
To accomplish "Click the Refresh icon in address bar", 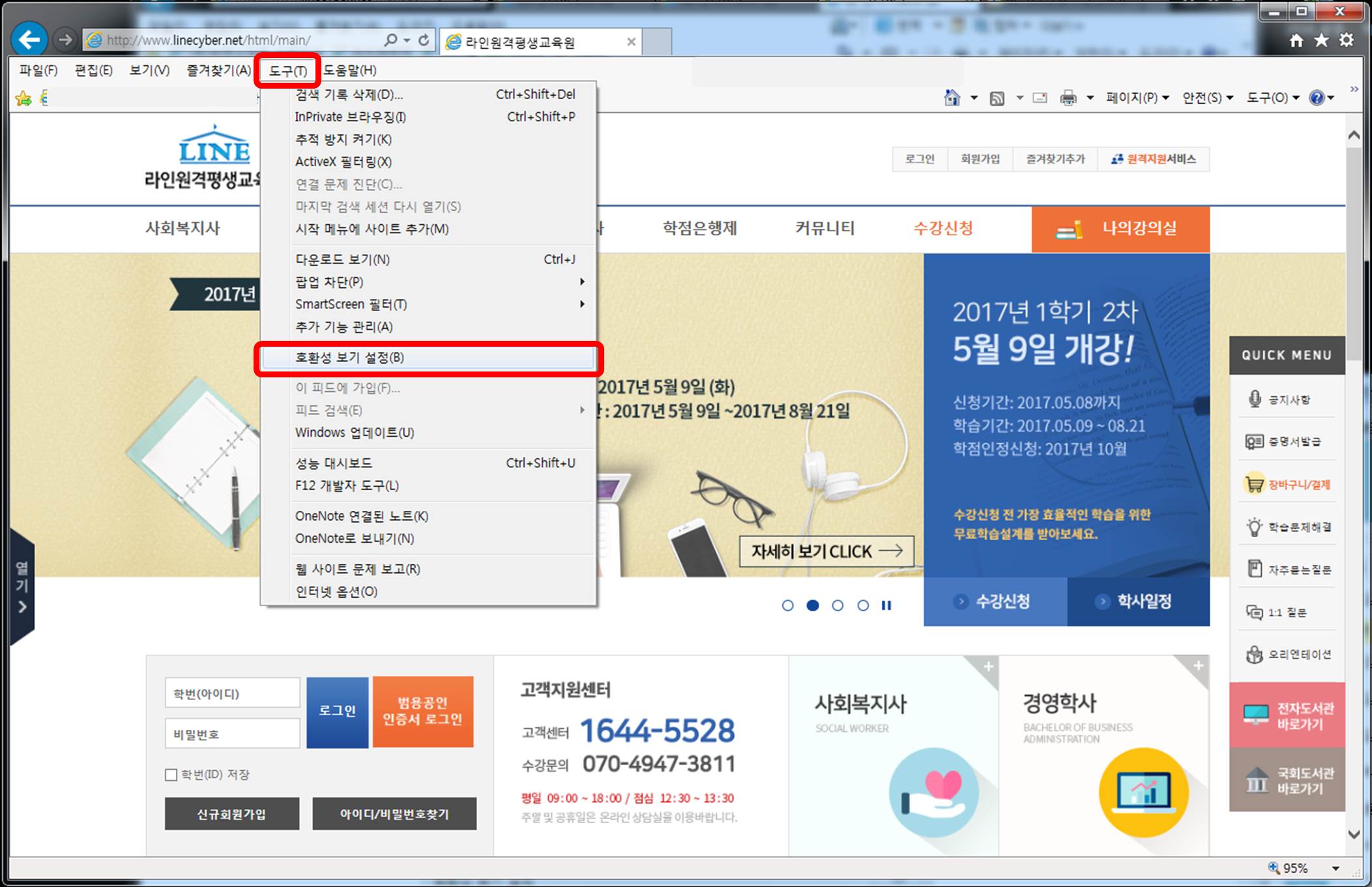I will coord(424,40).
